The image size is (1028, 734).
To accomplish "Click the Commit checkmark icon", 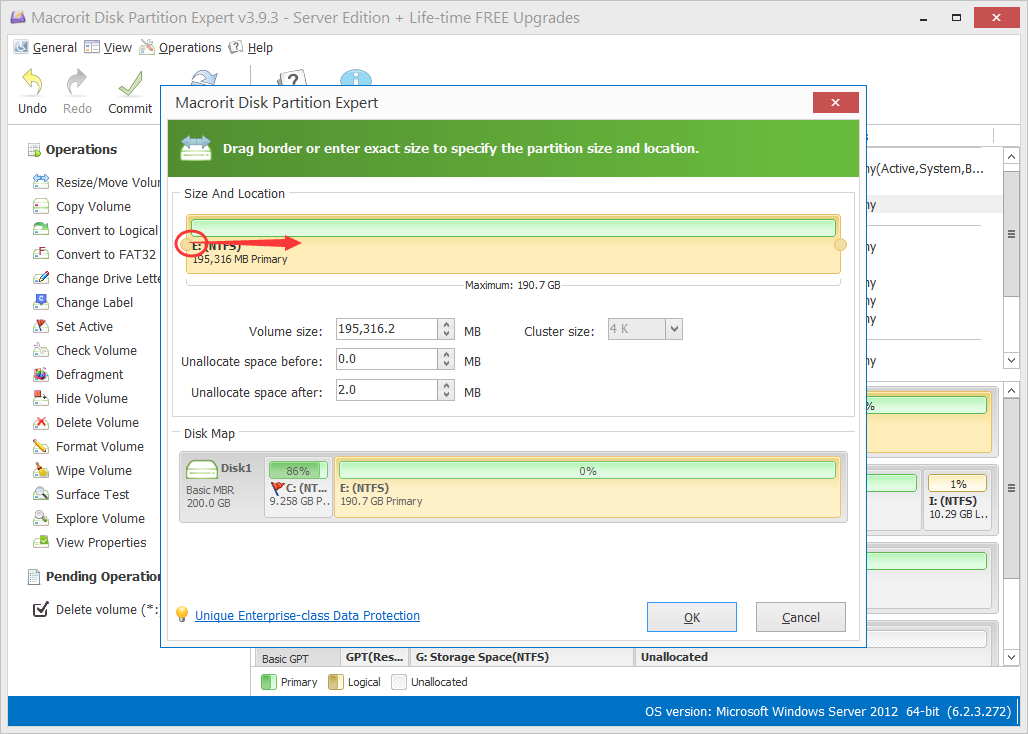I will point(130,83).
